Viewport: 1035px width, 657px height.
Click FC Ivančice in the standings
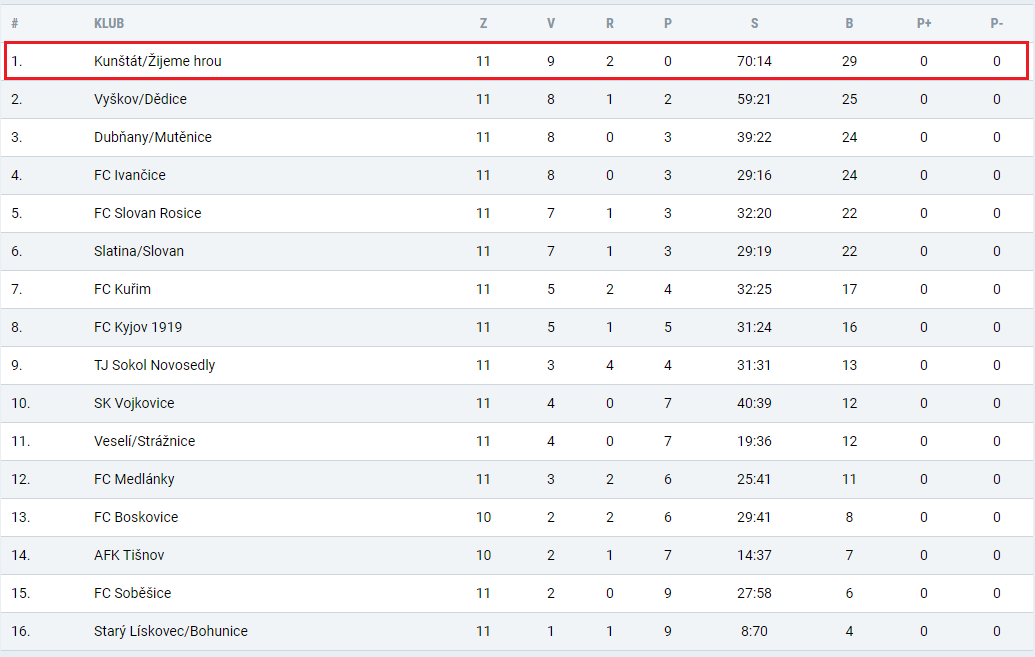pos(129,175)
